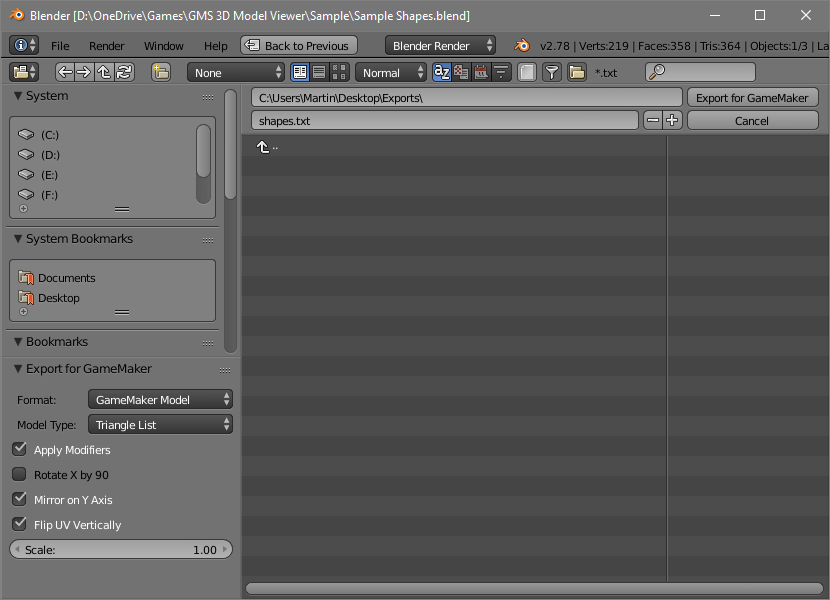This screenshot has width=830, height=600.
Task: Open the Blender Render engine dropdown
Action: [440, 46]
